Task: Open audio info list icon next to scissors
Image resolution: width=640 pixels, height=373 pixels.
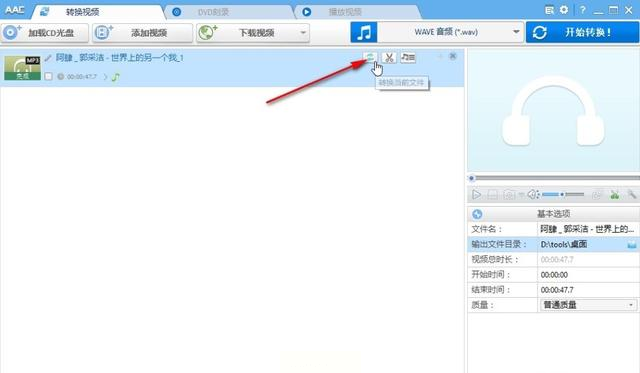Action: click(408, 58)
